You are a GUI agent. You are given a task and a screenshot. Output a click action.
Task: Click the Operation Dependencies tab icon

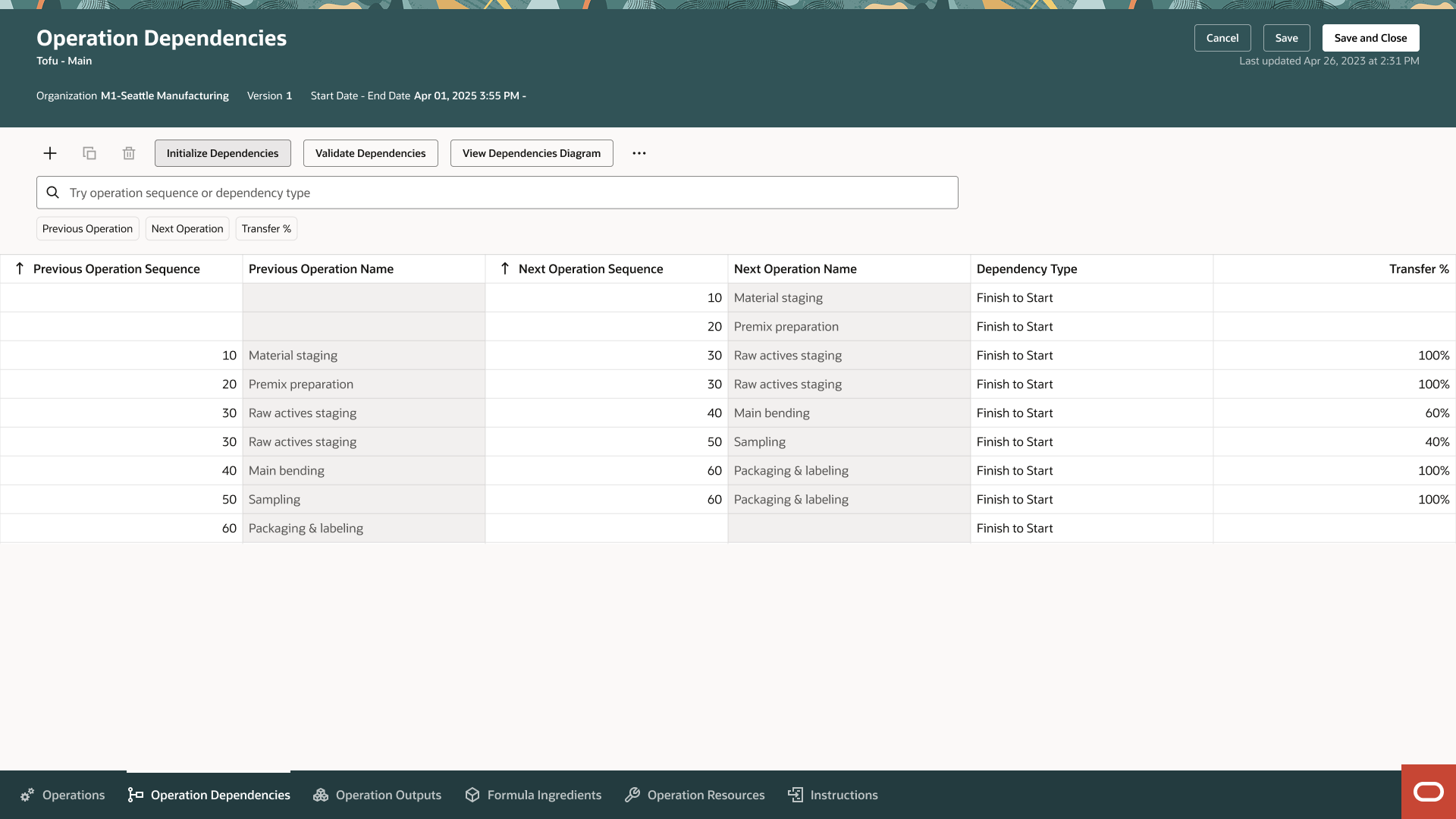136,795
